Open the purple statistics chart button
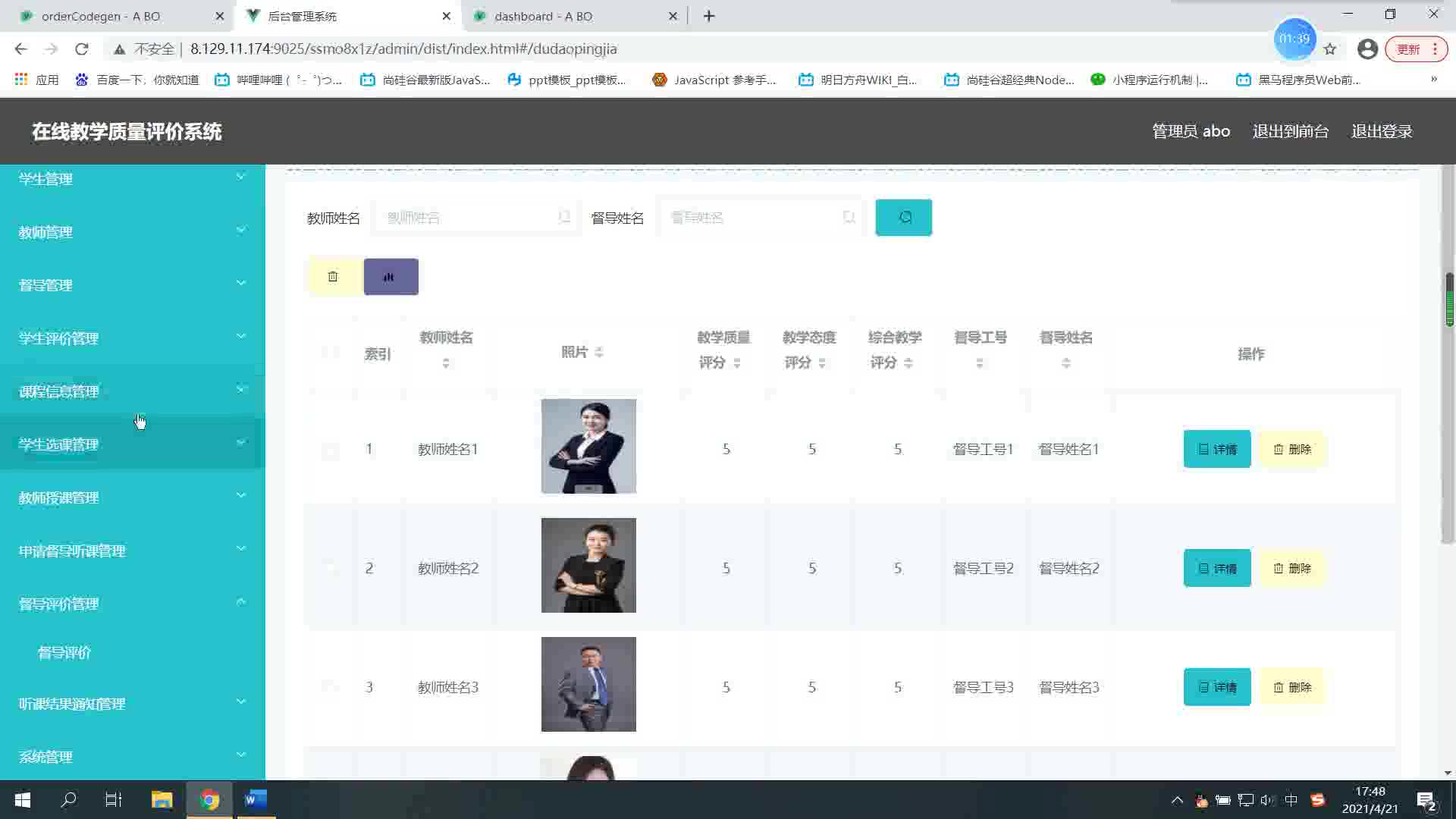Image resolution: width=1456 pixels, height=819 pixels. 391,277
